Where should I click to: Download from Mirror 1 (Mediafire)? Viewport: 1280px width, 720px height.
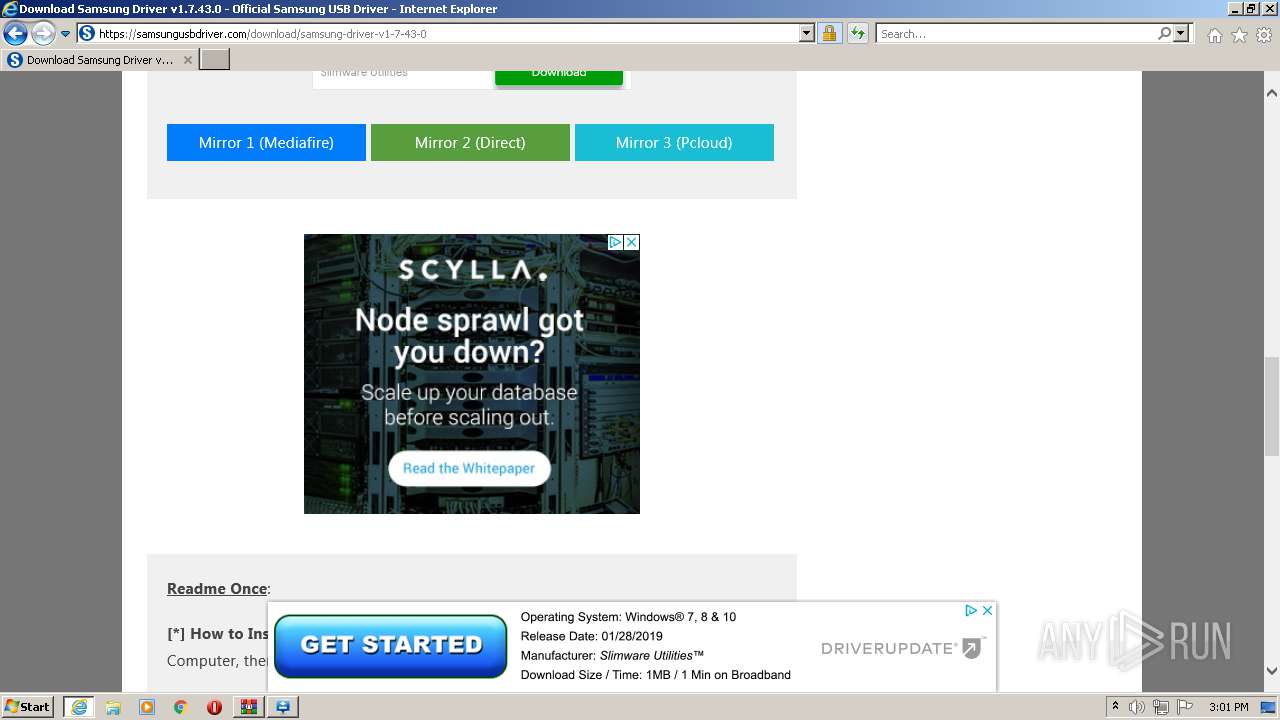(266, 142)
